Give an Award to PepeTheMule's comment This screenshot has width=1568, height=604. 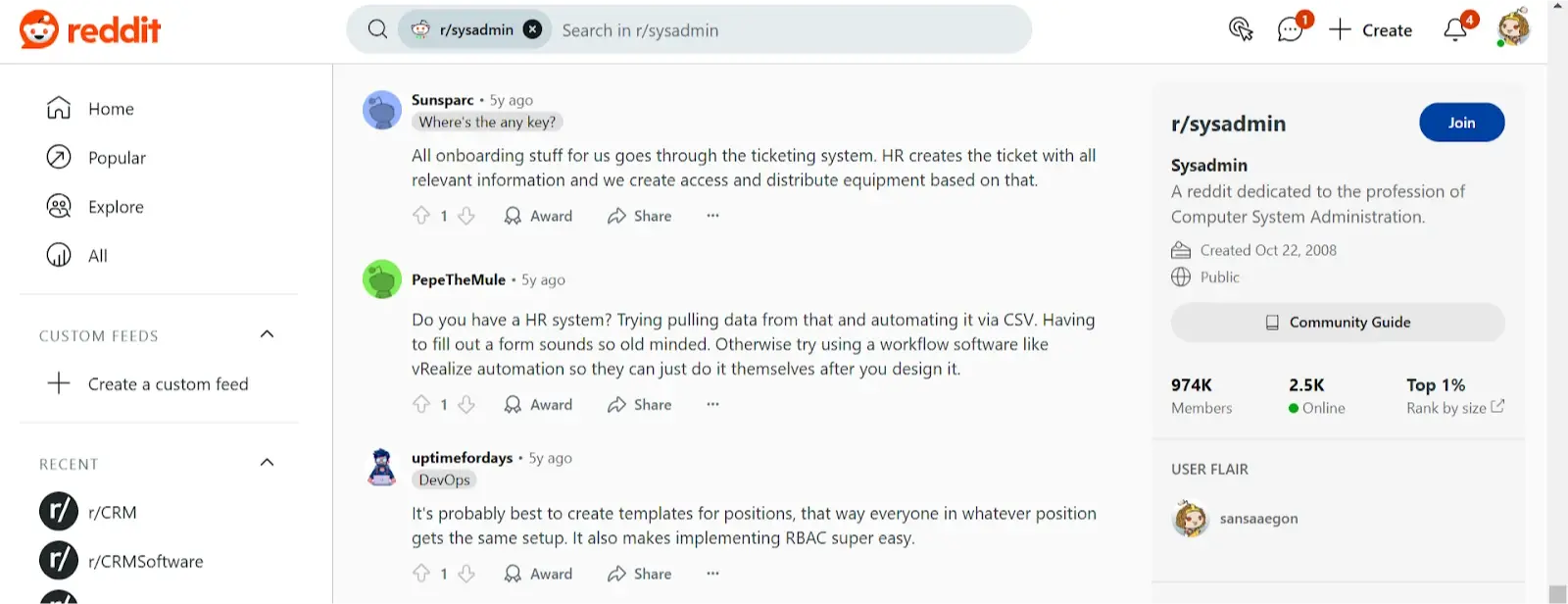538,404
